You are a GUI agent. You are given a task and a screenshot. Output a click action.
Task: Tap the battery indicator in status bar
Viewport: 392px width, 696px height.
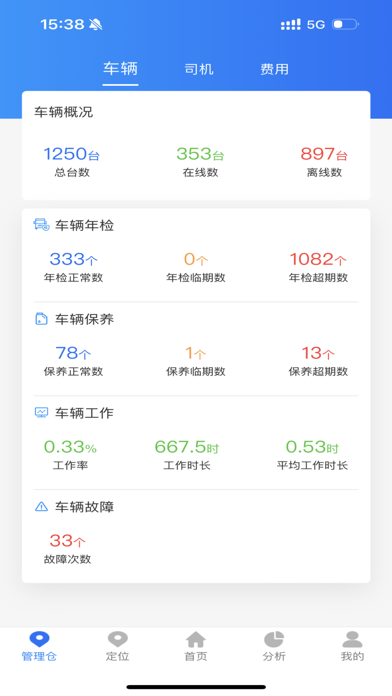[345, 24]
